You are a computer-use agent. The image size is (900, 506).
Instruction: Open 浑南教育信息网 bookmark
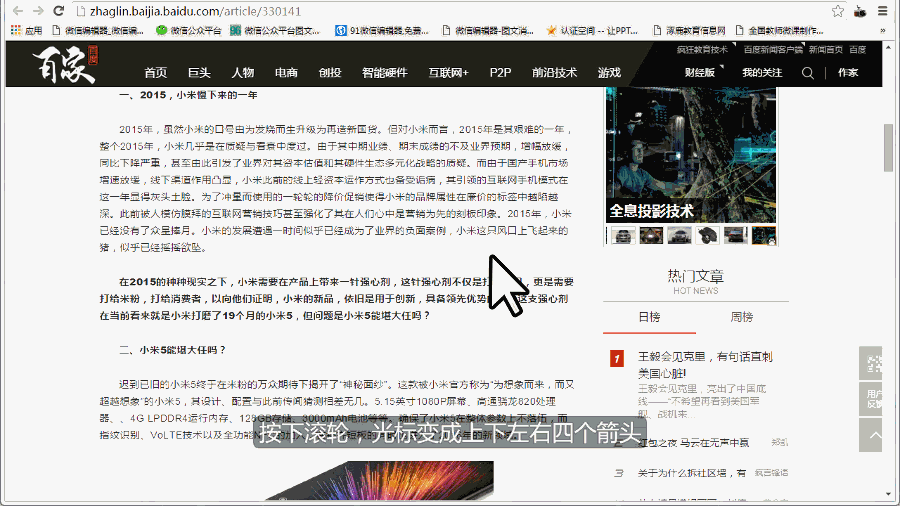coord(689,30)
